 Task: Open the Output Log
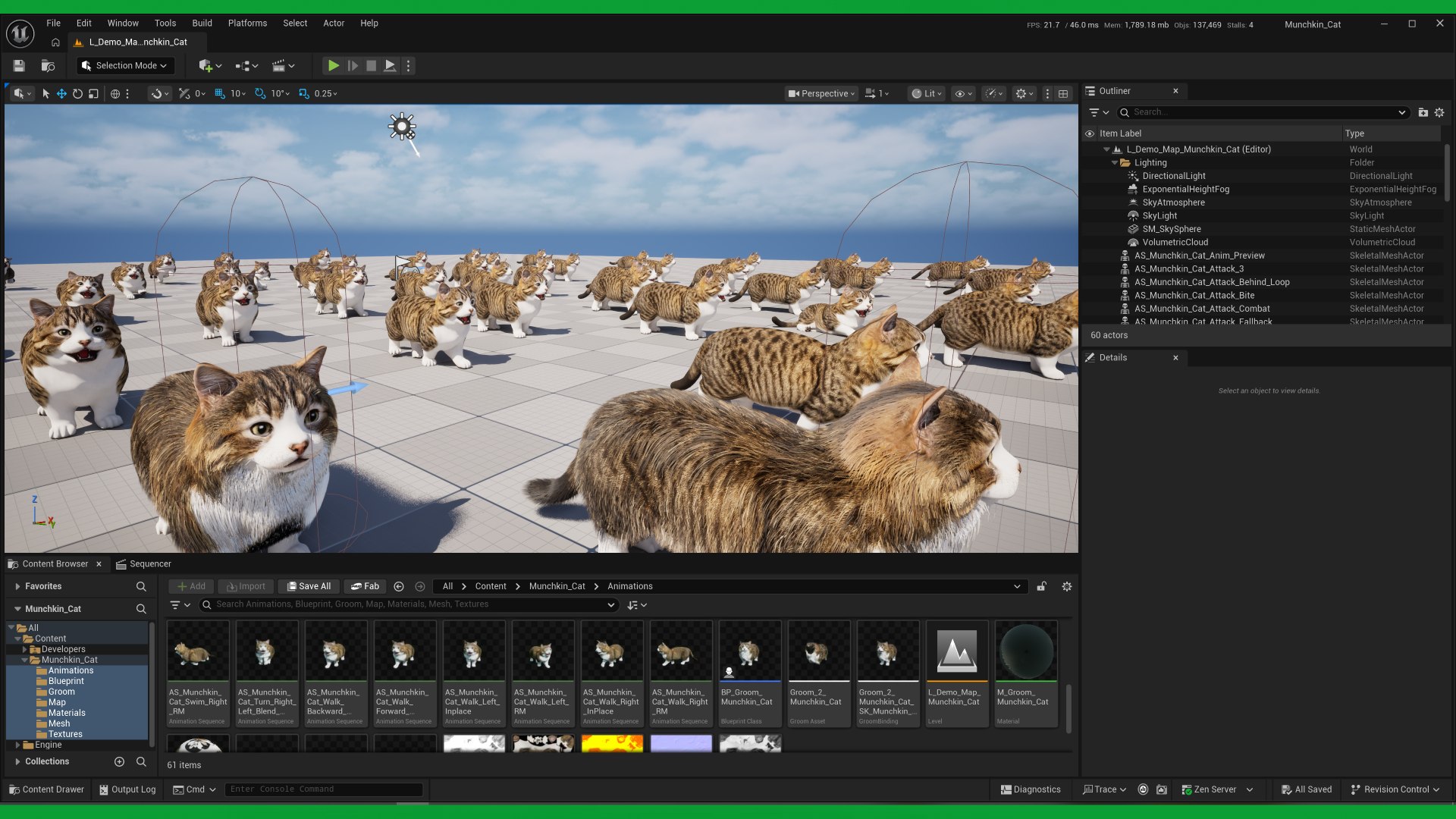pos(127,789)
